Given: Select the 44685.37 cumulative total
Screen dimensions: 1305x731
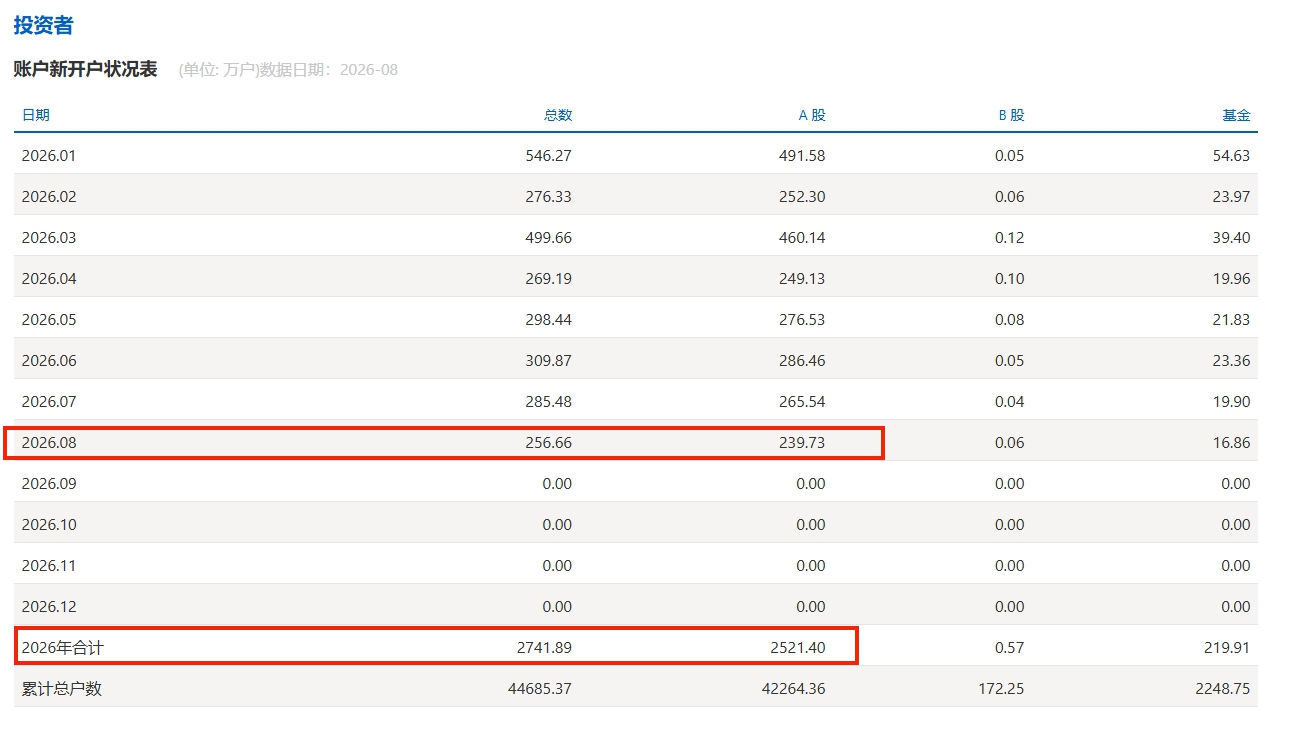Looking at the screenshot, I should [540, 689].
